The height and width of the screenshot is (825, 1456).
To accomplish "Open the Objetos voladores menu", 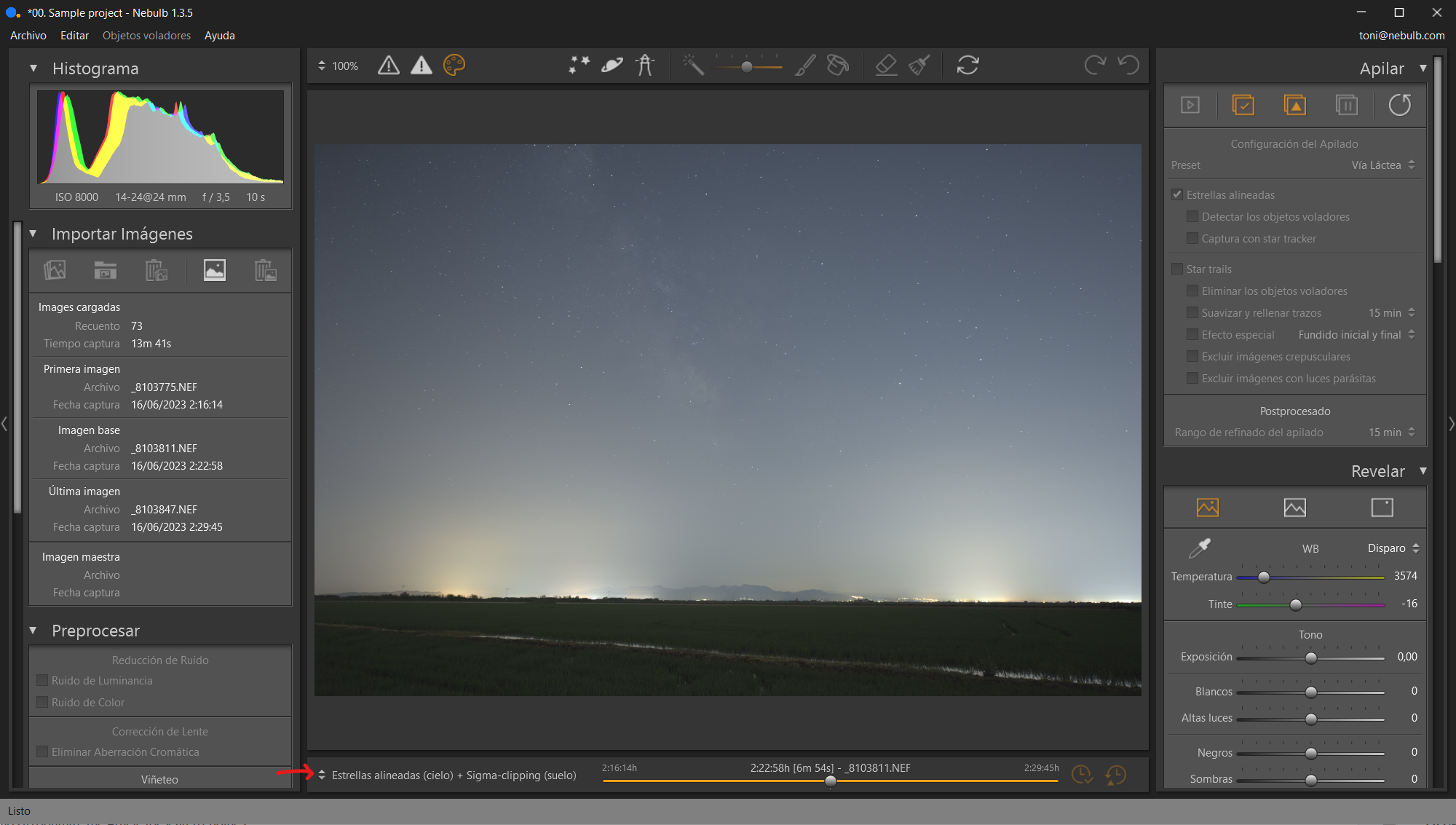I will coord(146,36).
